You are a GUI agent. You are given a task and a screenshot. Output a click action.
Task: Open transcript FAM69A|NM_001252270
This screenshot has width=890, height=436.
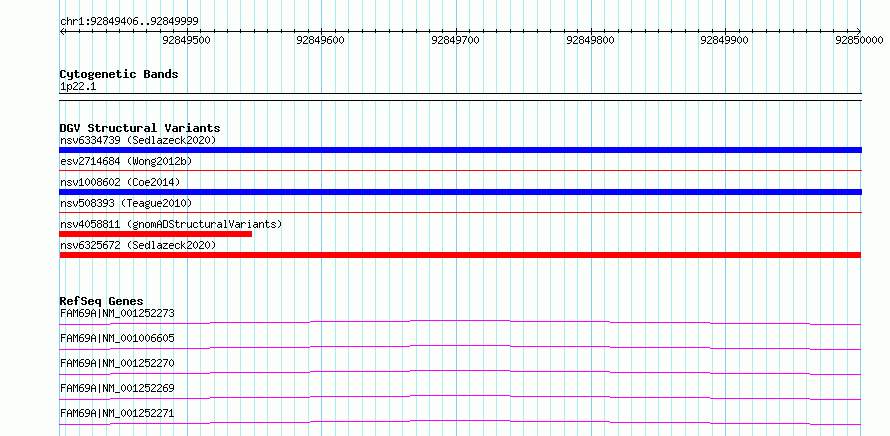117,363
